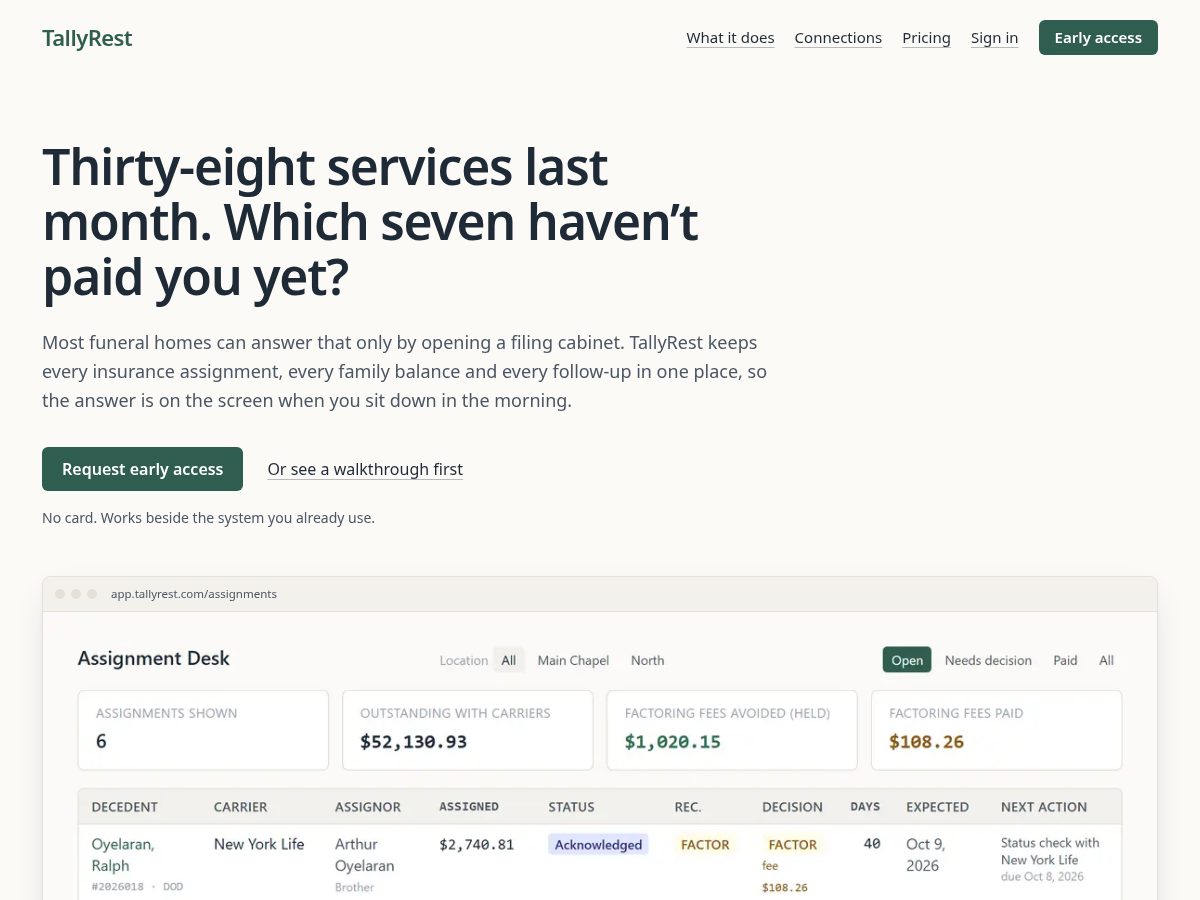Select the All status filter beside Paid
This screenshot has width=1200, height=900.
pos(1106,660)
